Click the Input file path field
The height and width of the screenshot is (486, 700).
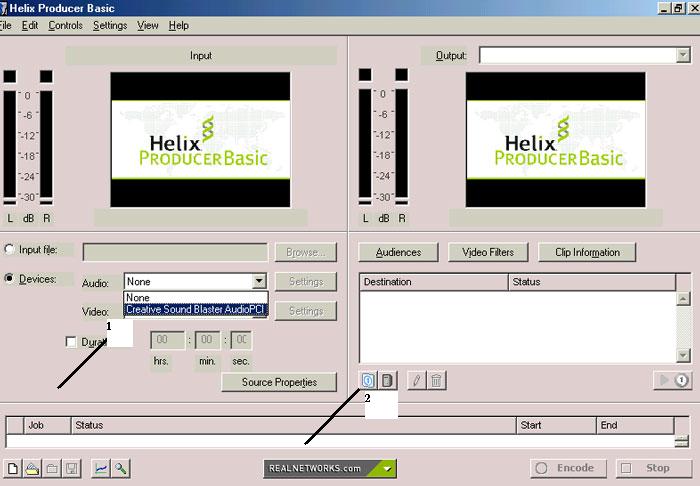[175, 252]
